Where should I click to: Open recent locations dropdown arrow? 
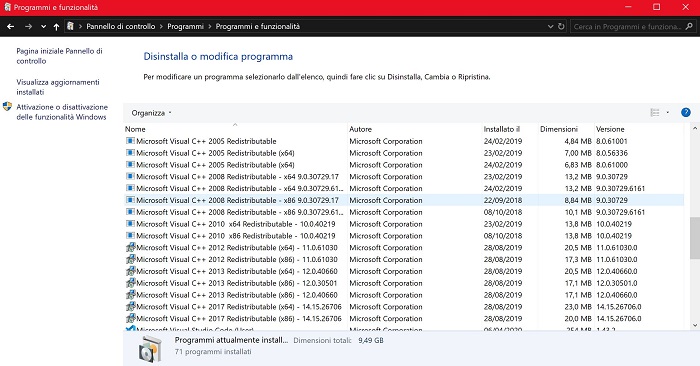tap(43, 27)
